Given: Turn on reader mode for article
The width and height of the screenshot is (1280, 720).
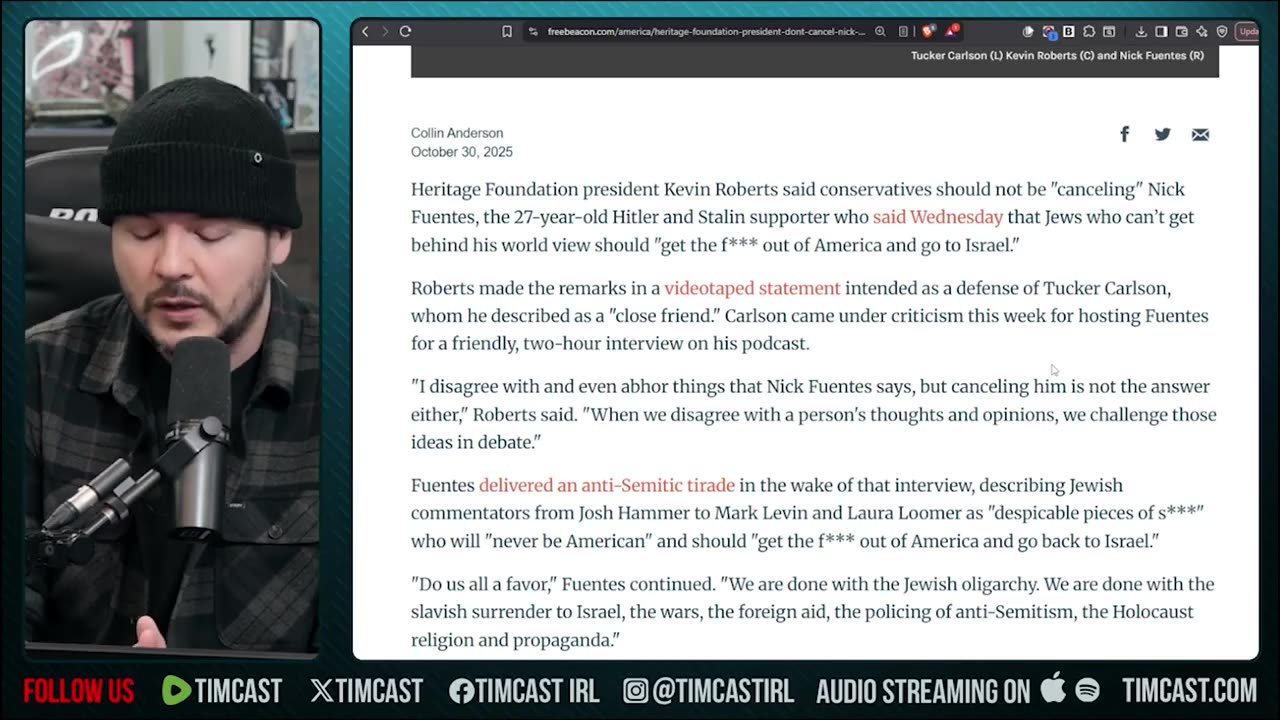Looking at the screenshot, I should [903, 32].
